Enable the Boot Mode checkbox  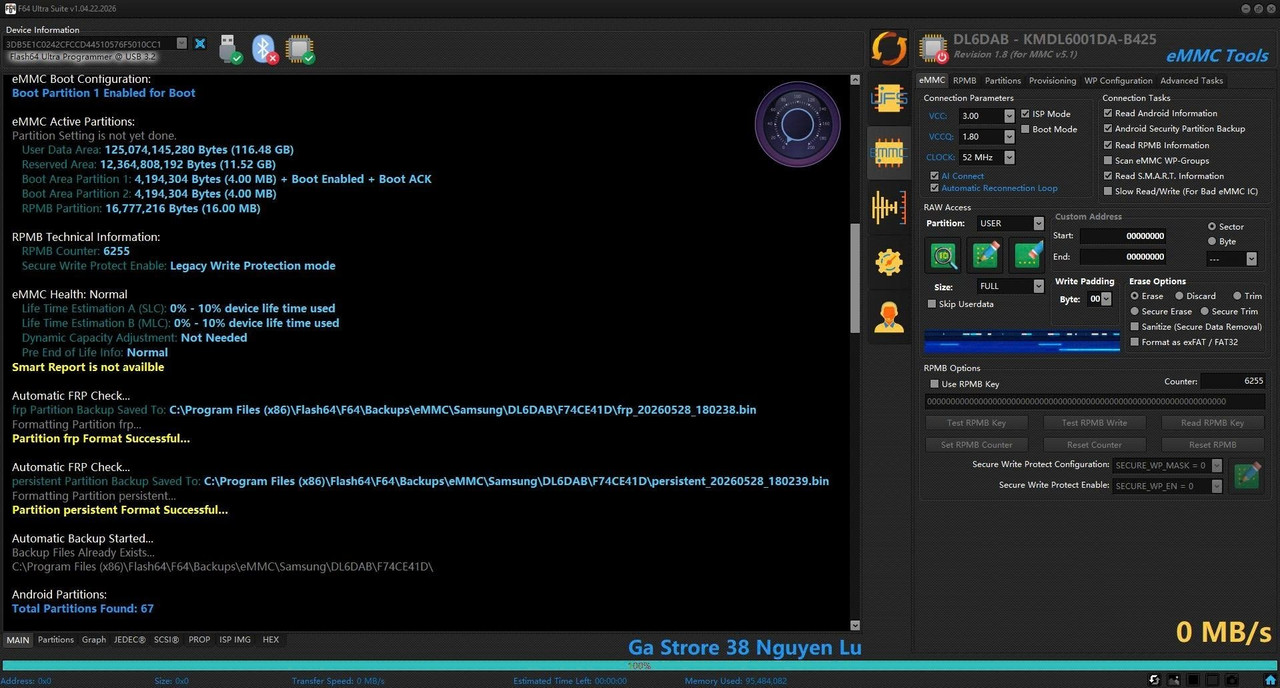(1025, 129)
